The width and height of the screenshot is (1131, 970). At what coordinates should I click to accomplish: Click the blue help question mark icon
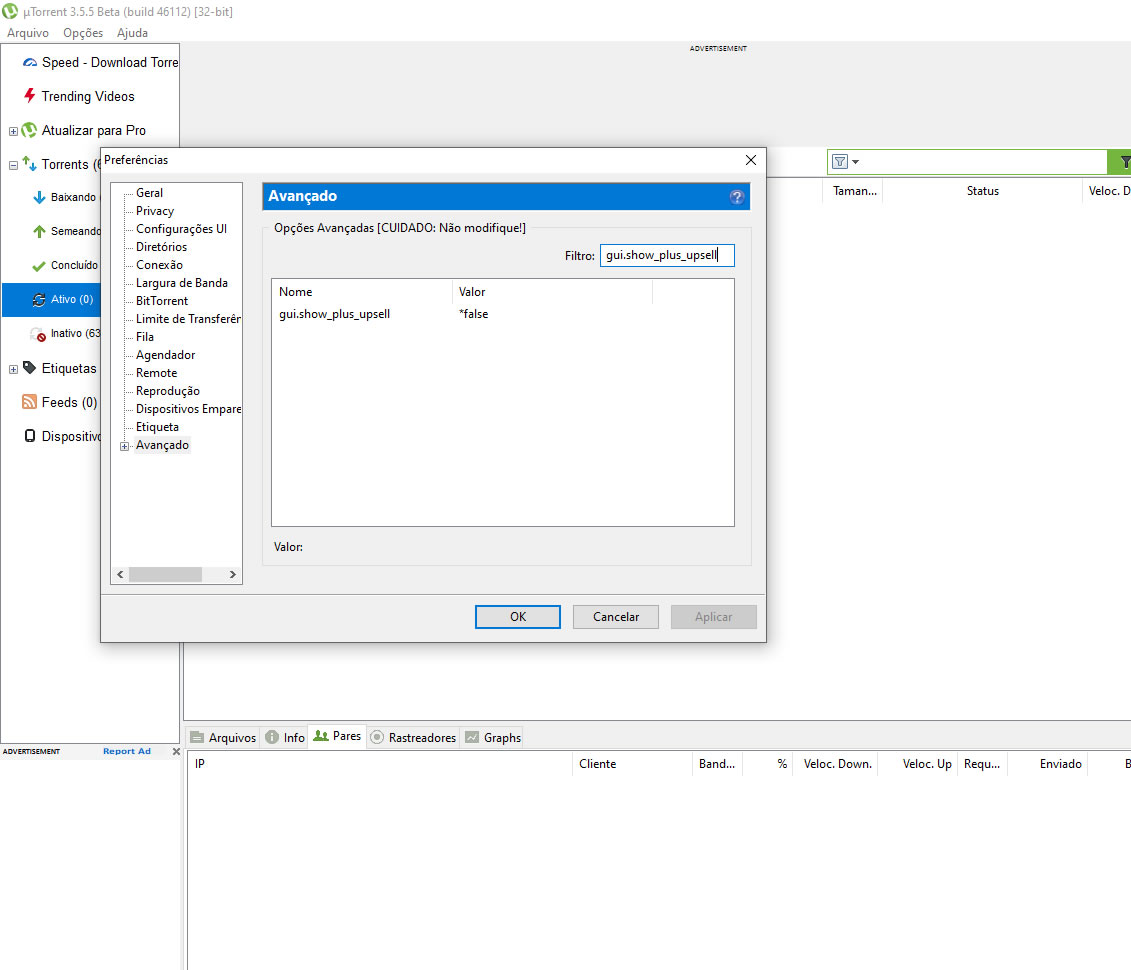point(737,197)
